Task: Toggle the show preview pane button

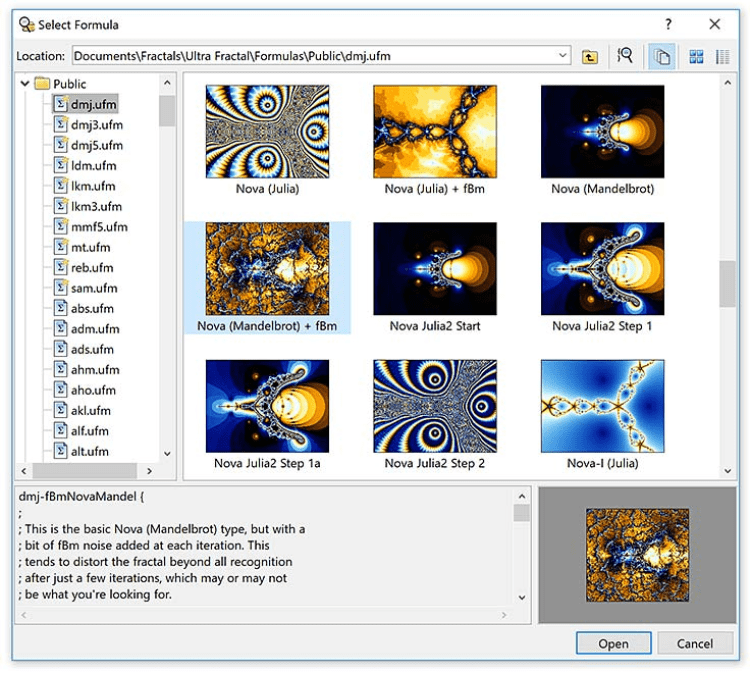Action: click(x=661, y=57)
